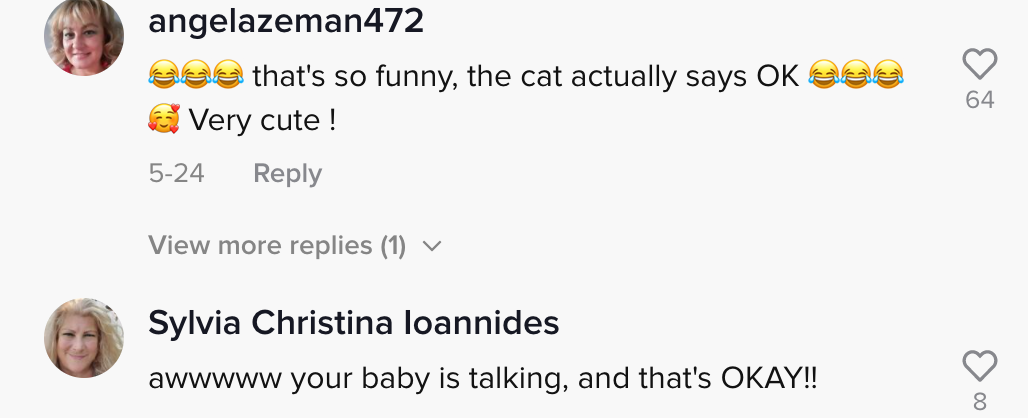Viewport: 1028px width, 418px height.
Task: Open angelazeman472's profile picture
Action: point(84,36)
